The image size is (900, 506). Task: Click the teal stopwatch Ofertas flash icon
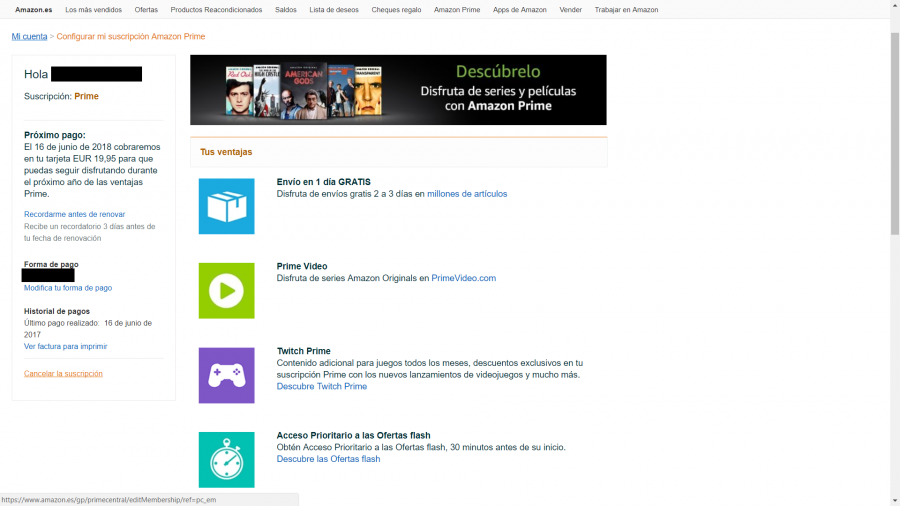click(226, 459)
